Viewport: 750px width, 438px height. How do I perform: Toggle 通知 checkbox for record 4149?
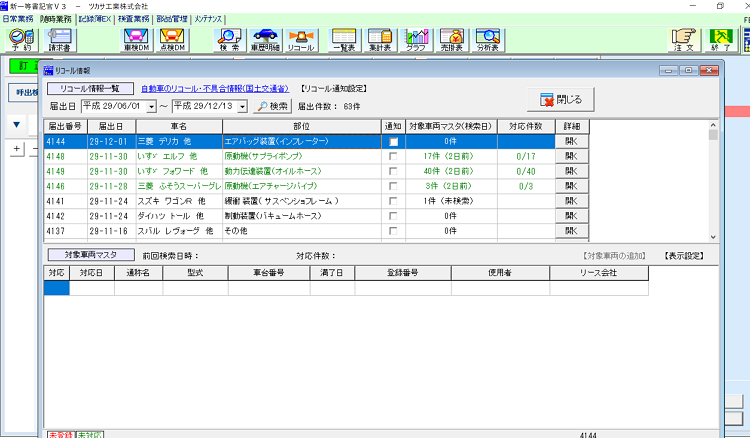point(393,171)
